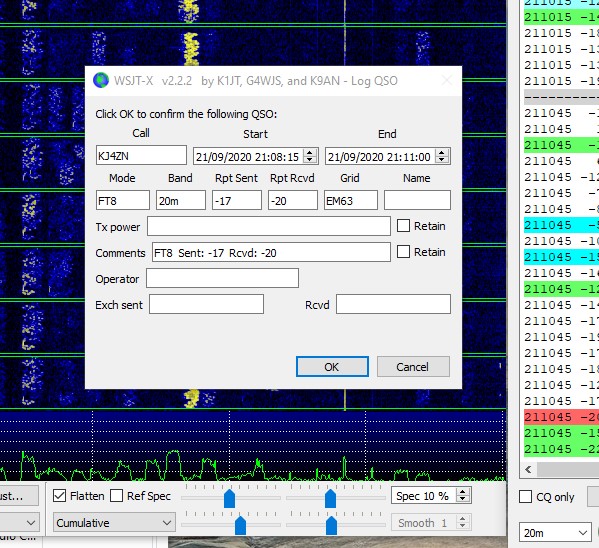Click the Comments field with FT8 report

[x=271, y=252]
